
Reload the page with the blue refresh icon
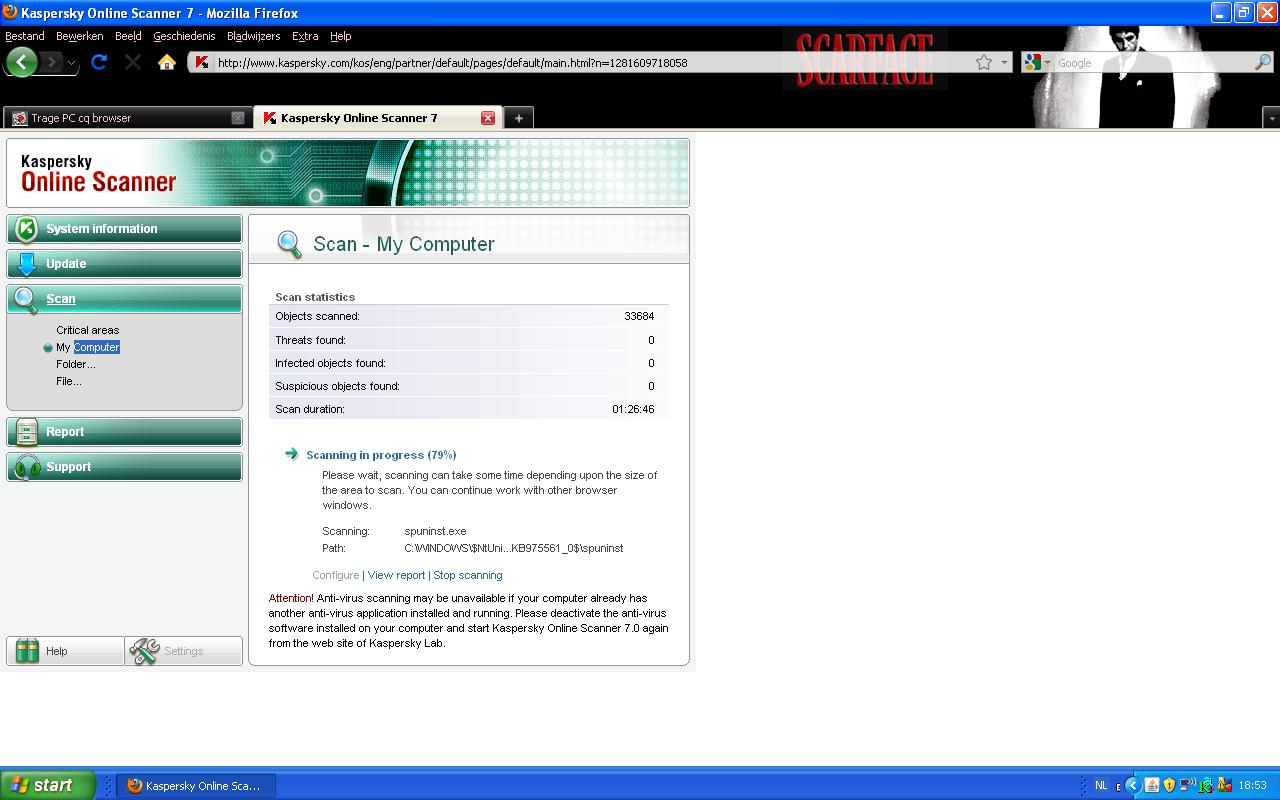click(x=99, y=62)
